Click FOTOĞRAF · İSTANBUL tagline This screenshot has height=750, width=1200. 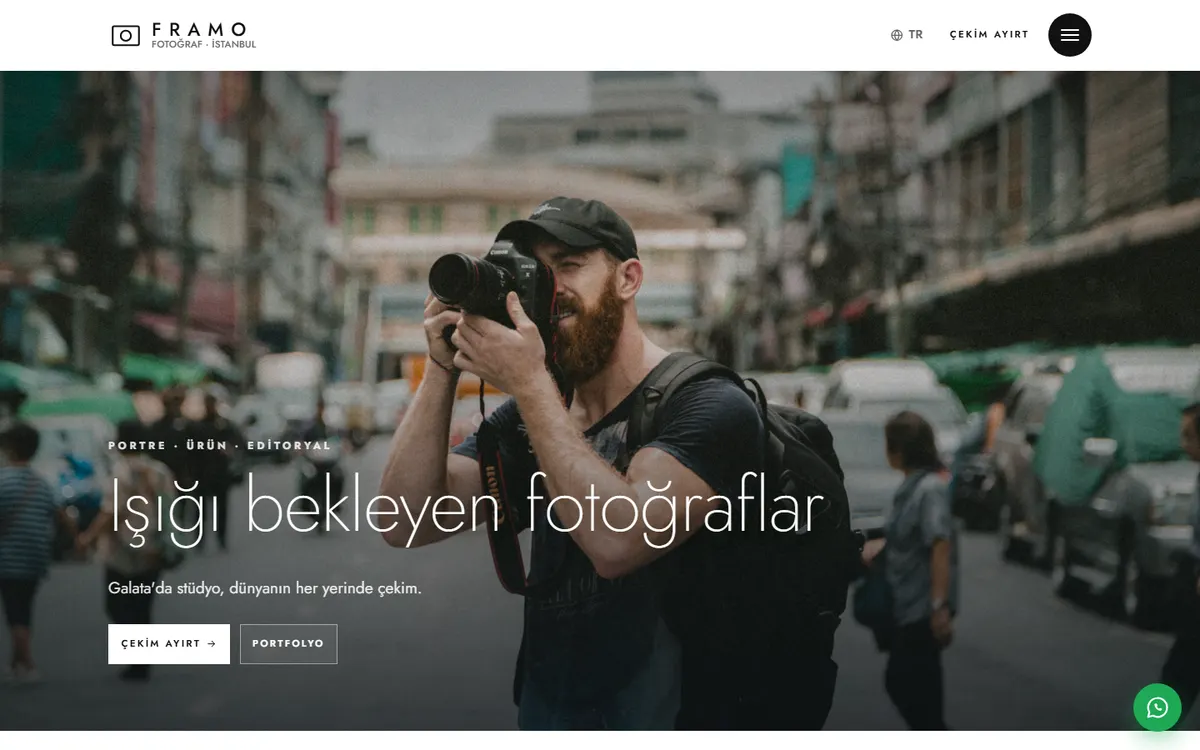coord(204,45)
